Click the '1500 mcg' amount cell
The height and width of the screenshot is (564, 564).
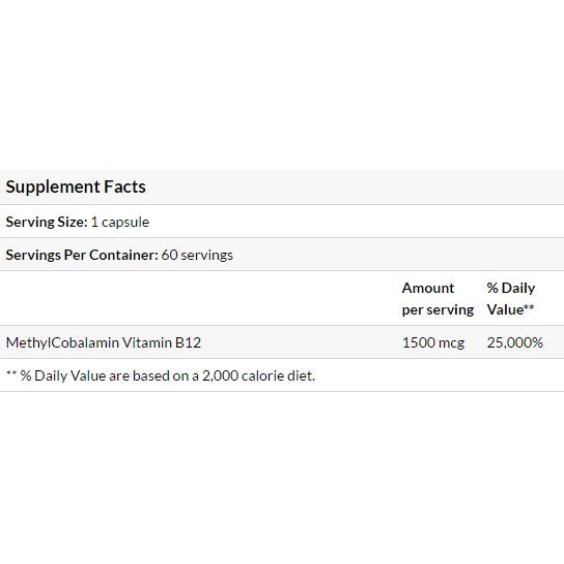coord(433,343)
